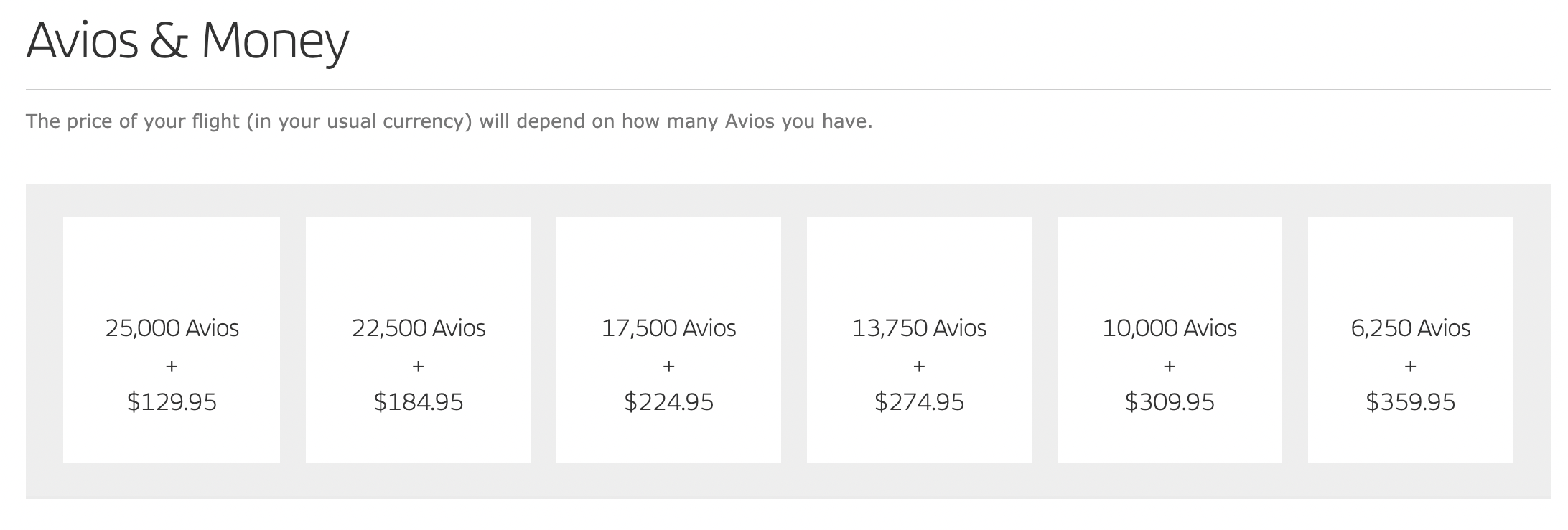Click the $274.95 price text
The width and height of the screenshot is (1568, 530).
919,401
